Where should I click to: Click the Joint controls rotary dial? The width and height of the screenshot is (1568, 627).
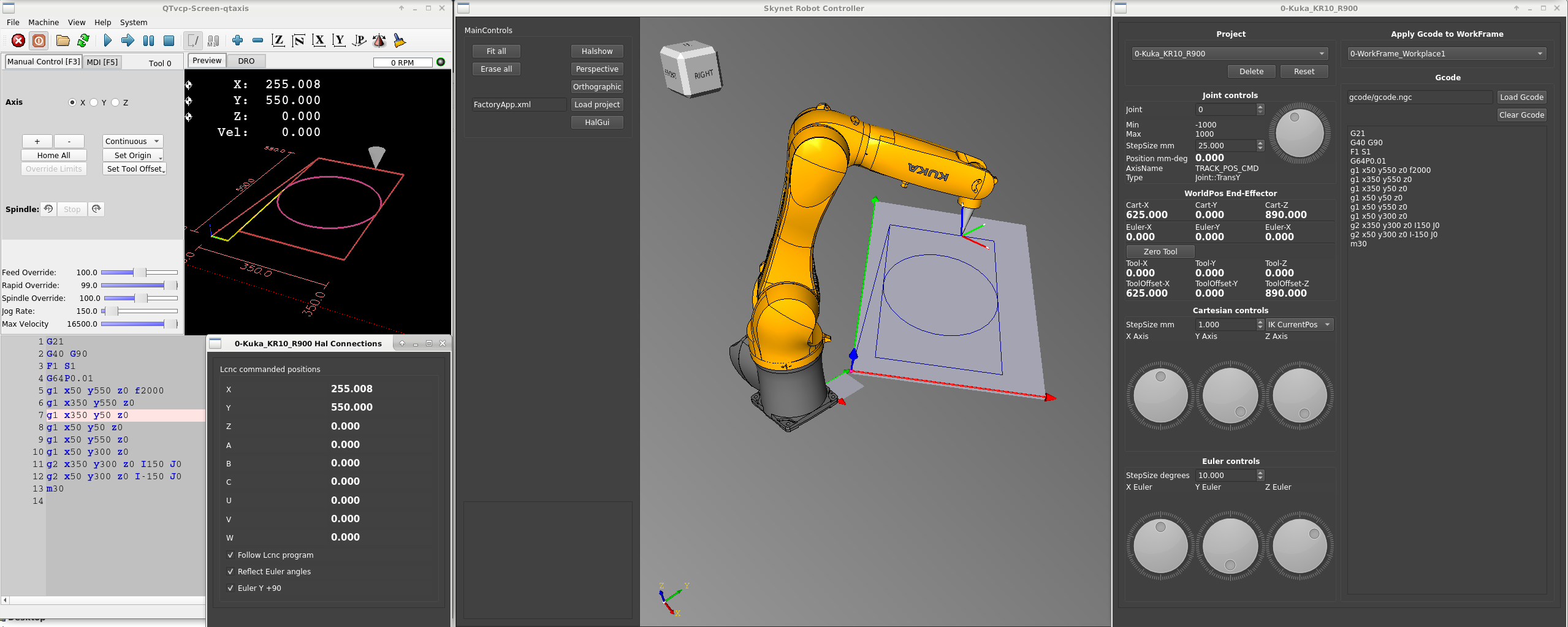click(x=1300, y=132)
